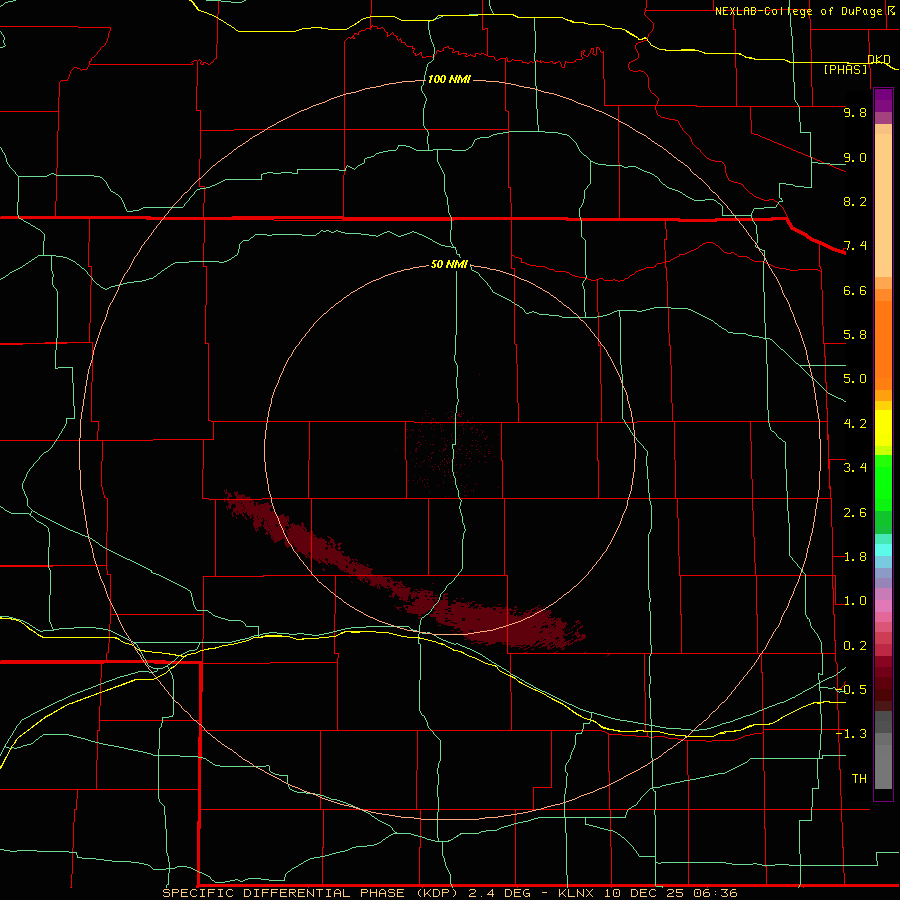
Task: Click the 100 NMI range ring label
Action: pos(449,79)
